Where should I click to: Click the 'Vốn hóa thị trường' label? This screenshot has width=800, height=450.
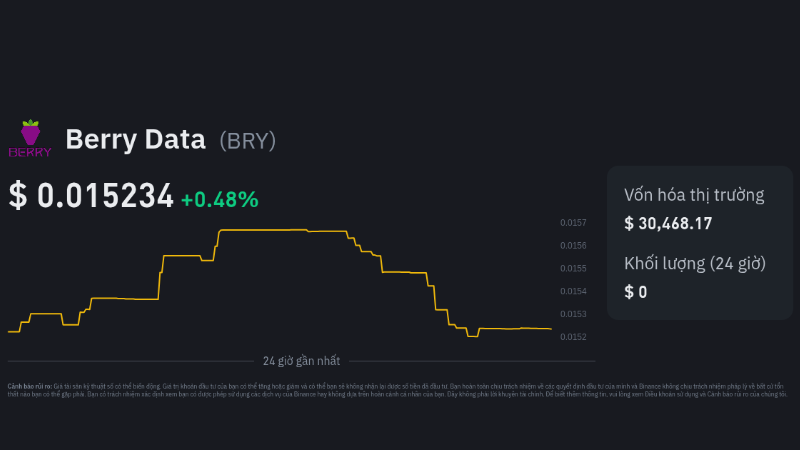694,195
